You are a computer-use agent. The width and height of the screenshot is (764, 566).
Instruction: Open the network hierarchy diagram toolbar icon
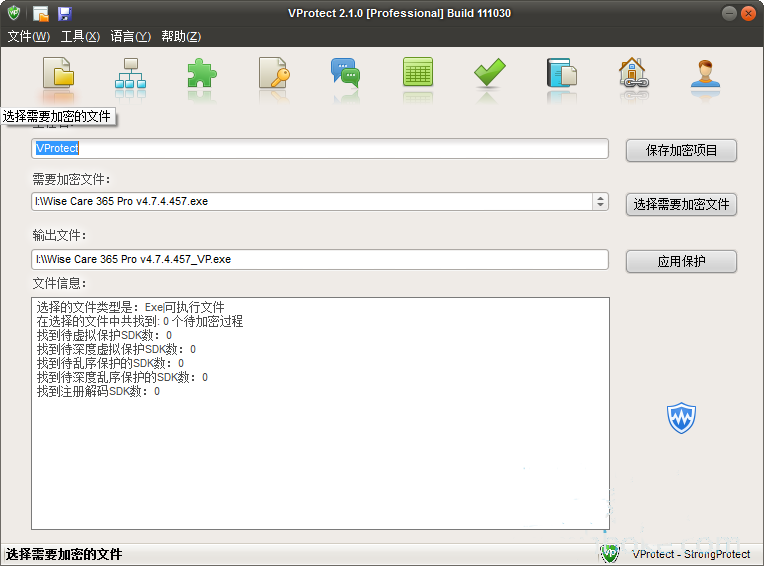130,75
